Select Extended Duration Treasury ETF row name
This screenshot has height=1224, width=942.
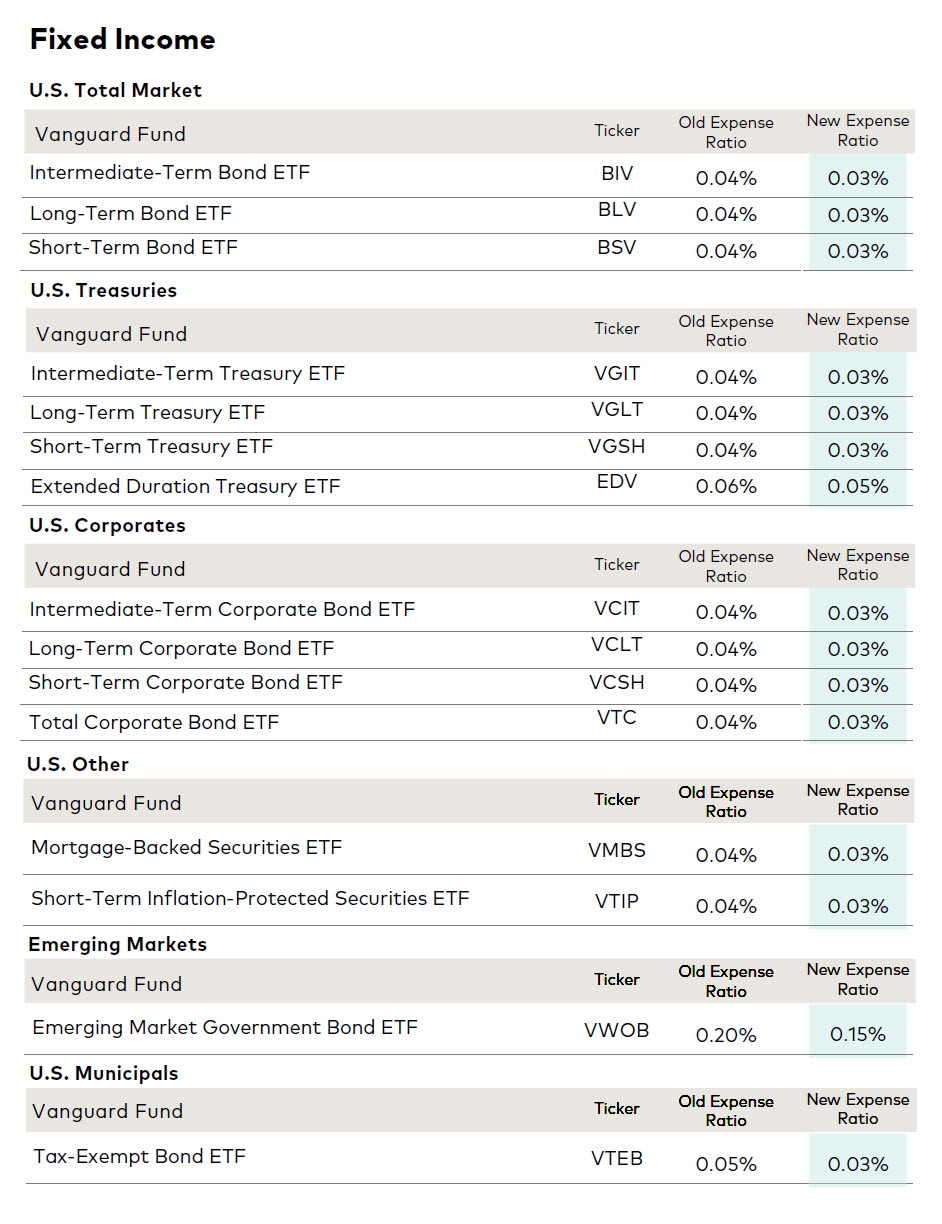pos(185,486)
